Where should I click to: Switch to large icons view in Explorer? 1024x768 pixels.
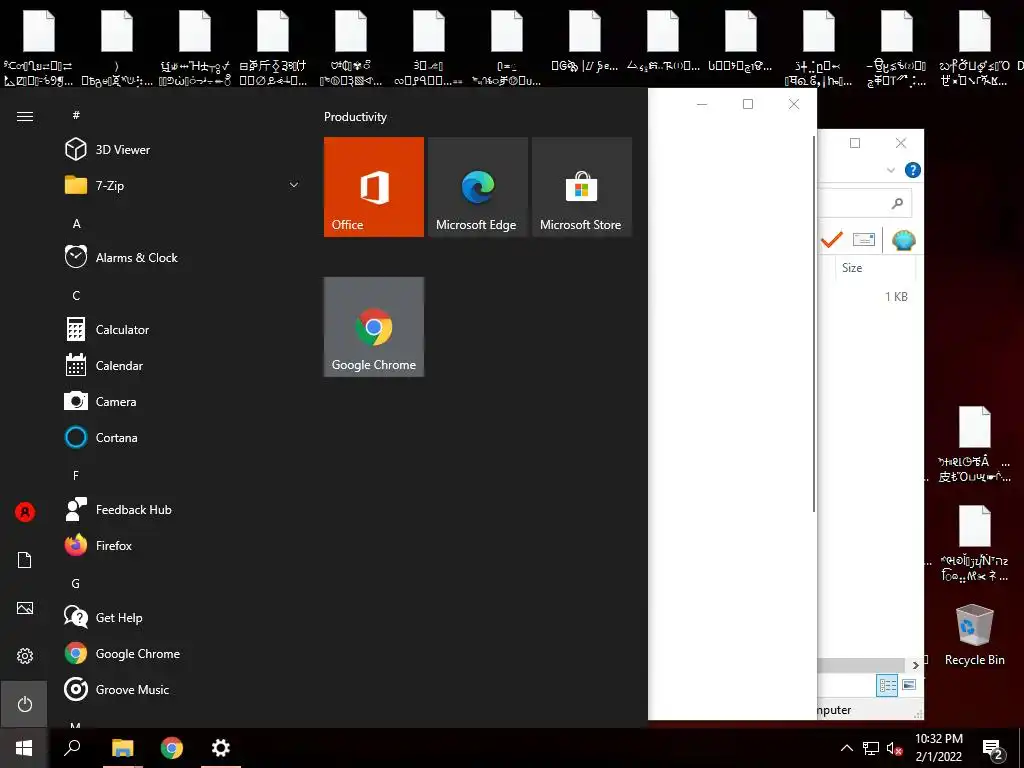908,685
